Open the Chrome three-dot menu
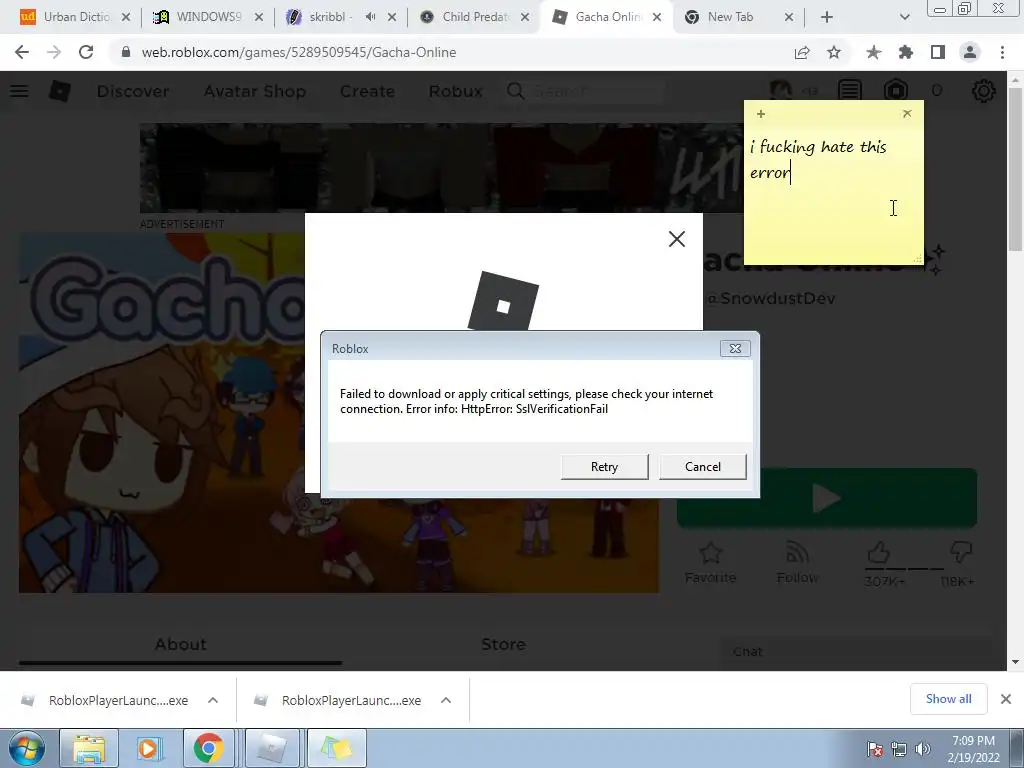This screenshot has height=768, width=1024. coord(1002,52)
